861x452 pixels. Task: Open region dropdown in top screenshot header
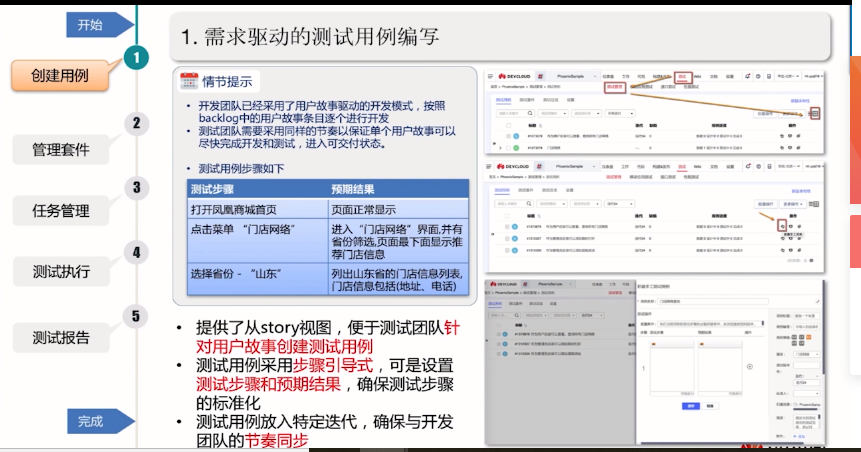click(787, 76)
